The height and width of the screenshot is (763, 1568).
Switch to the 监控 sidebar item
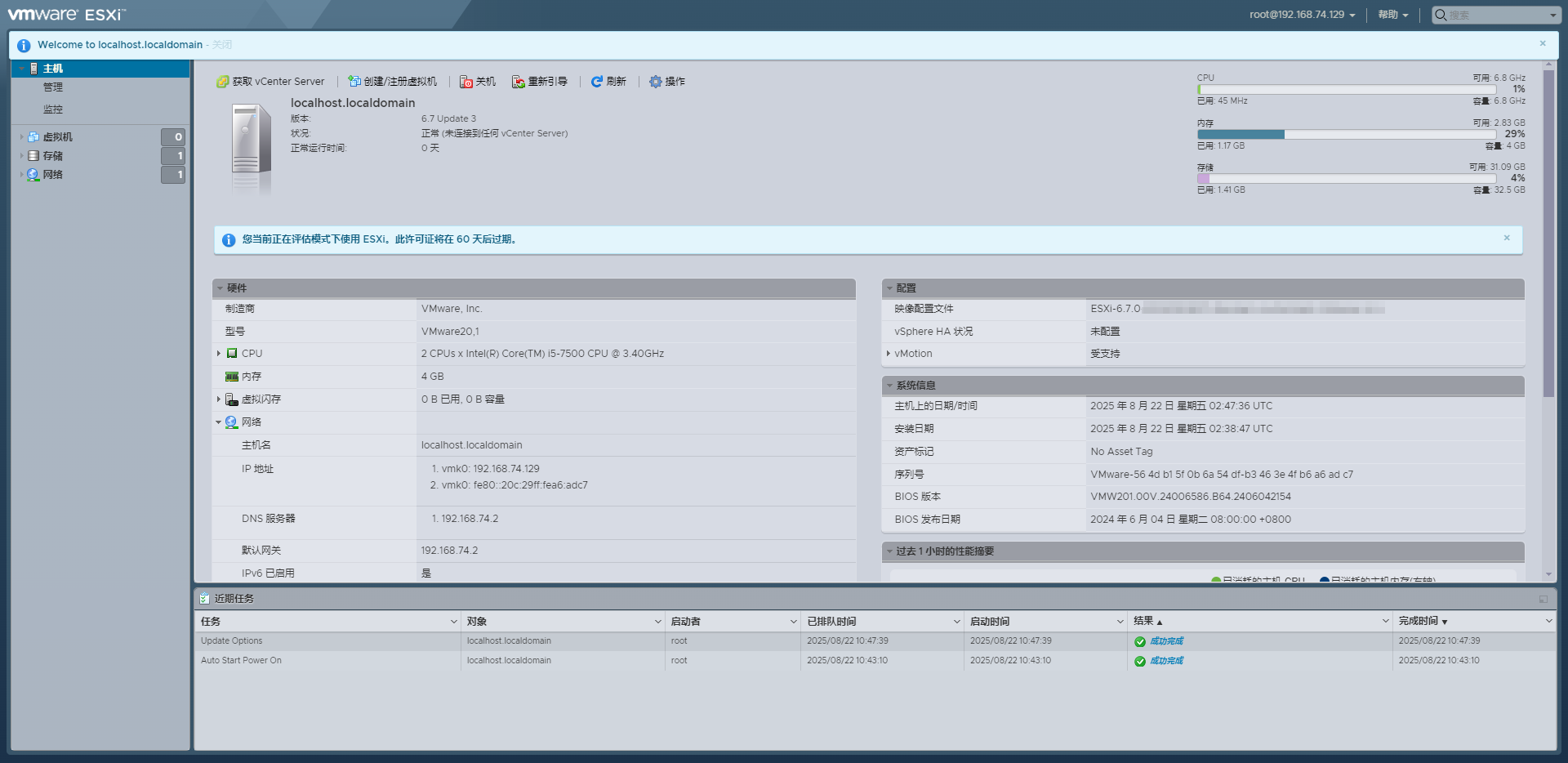(52, 108)
